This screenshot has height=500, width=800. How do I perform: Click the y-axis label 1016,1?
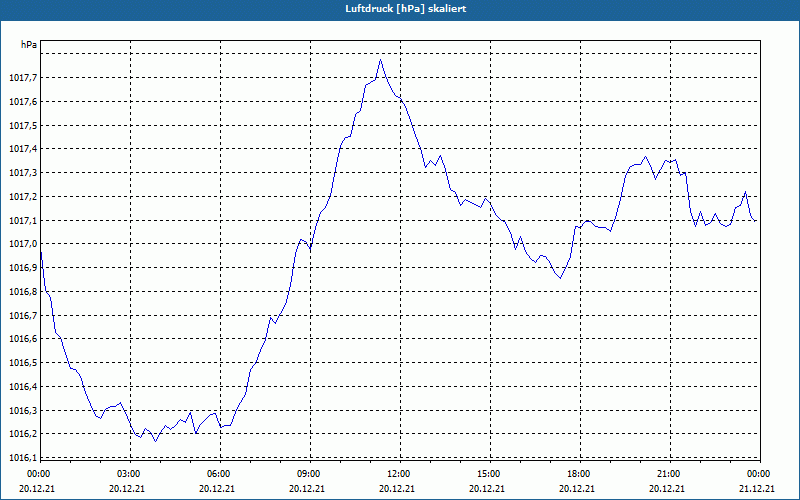click(23, 458)
